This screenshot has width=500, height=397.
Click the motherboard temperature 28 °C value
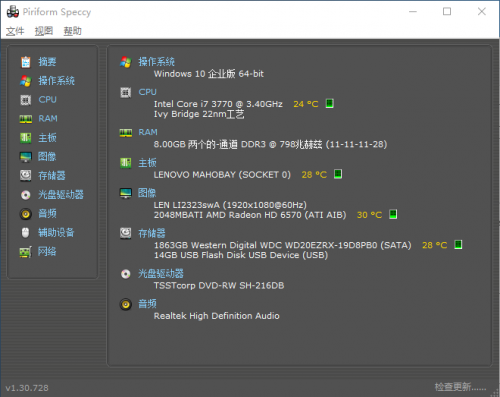click(314, 175)
